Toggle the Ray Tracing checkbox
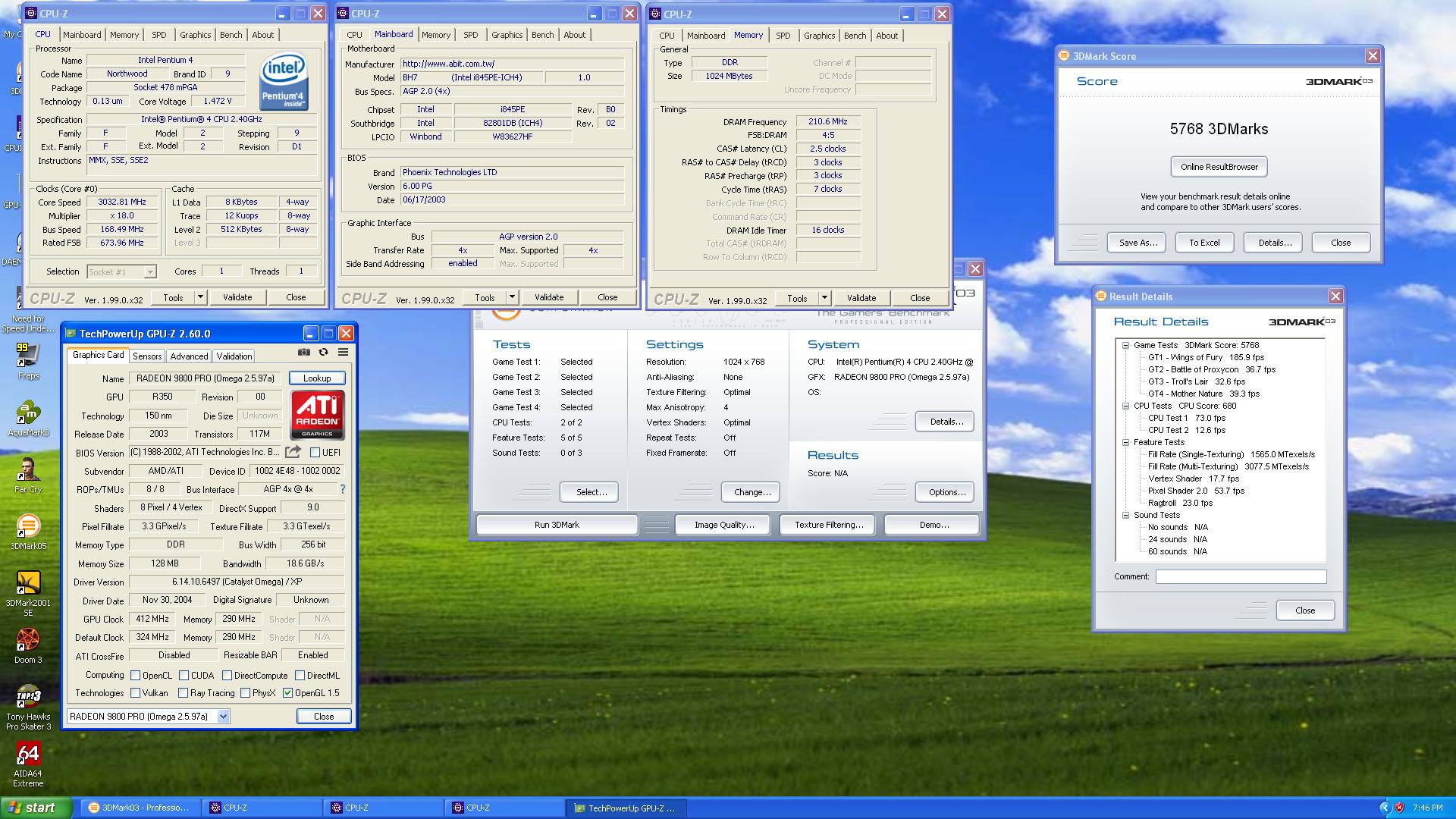The width and height of the screenshot is (1456, 819). point(183,693)
